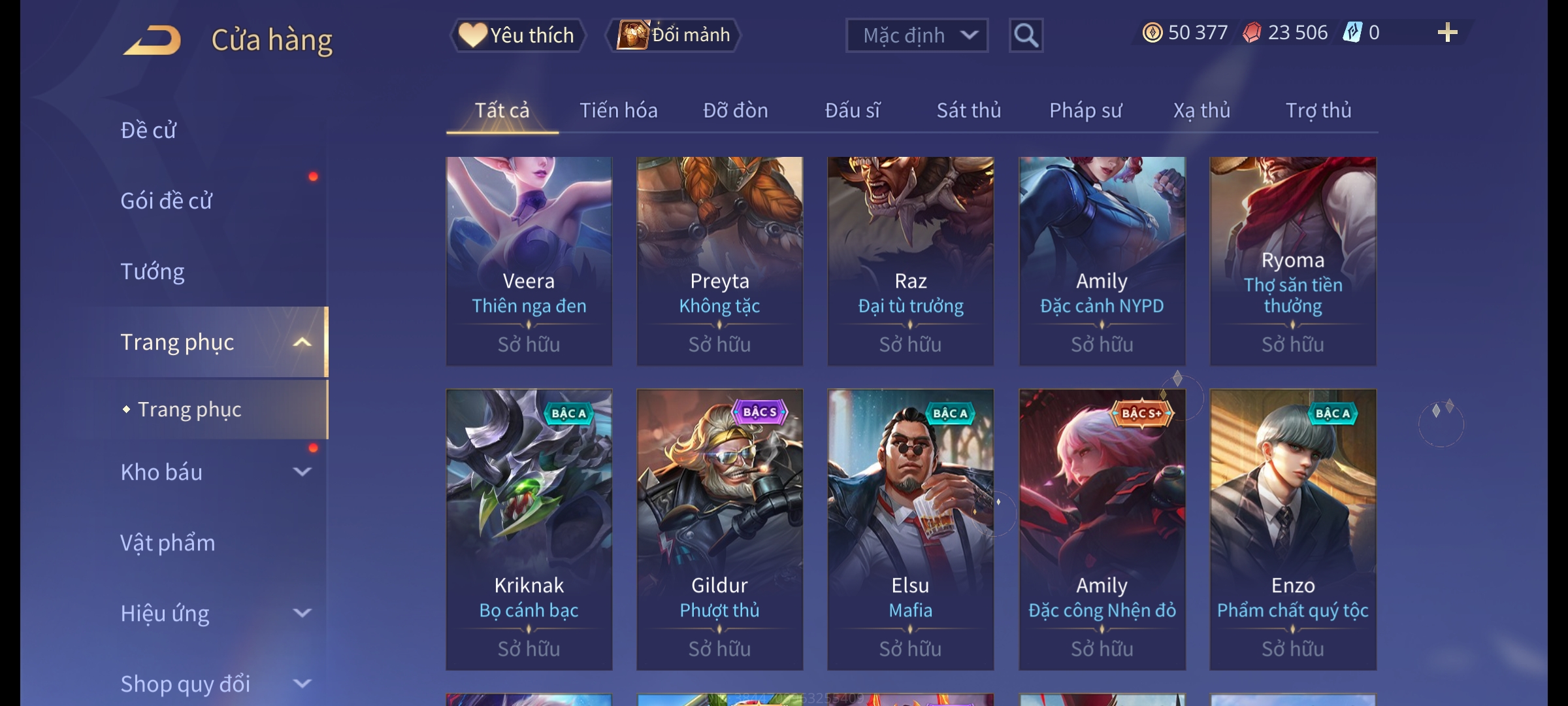Click the red ruby currency icon
Image resolution: width=1568 pixels, height=706 pixels.
1252,33
